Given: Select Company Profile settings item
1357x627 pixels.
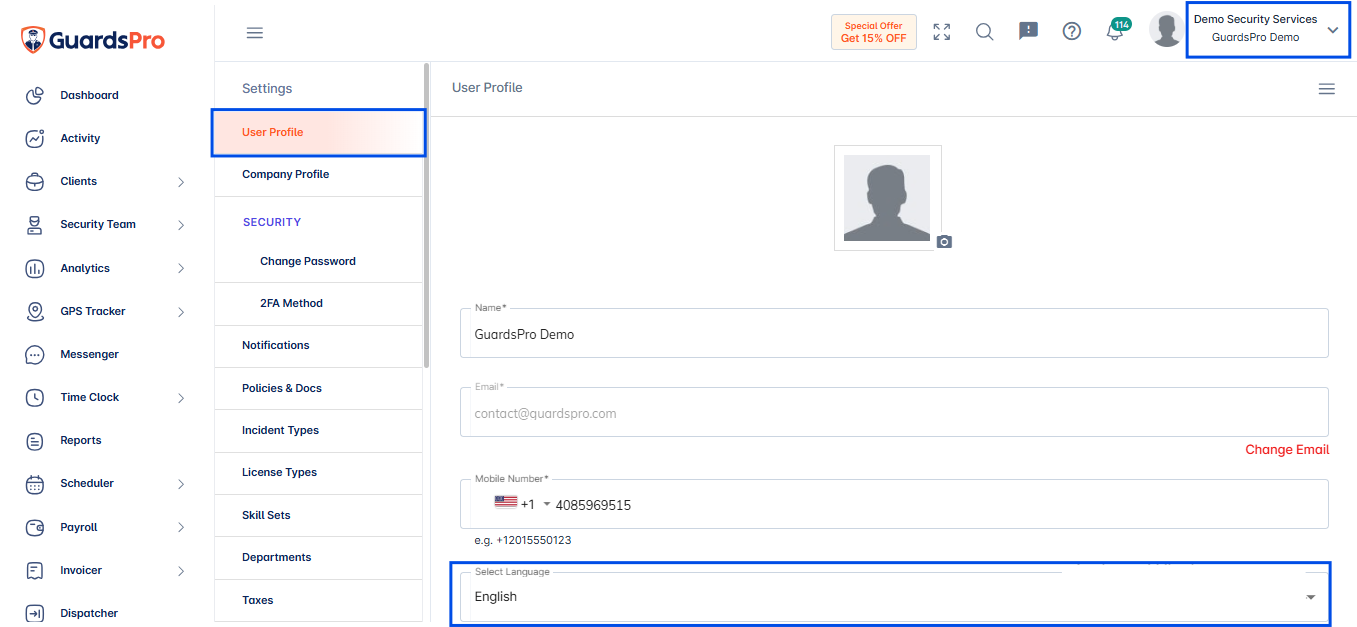Looking at the screenshot, I should (x=320, y=174).
